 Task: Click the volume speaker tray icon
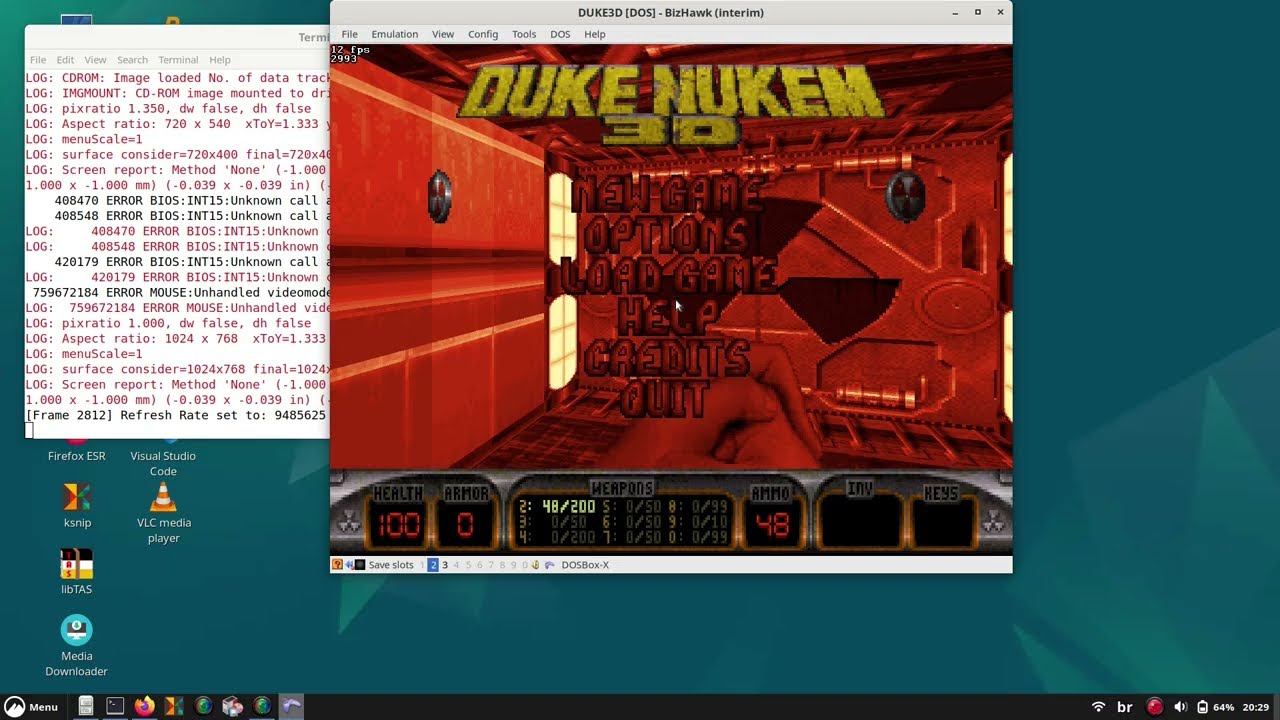click(1180, 707)
